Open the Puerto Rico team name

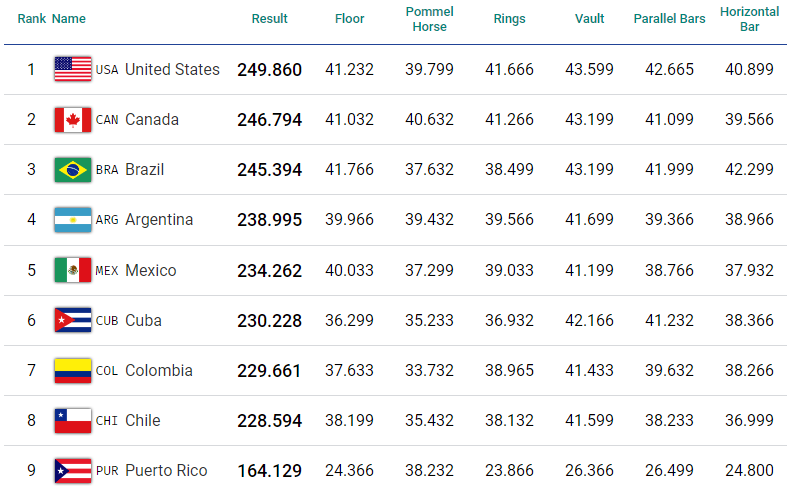tap(166, 471)
